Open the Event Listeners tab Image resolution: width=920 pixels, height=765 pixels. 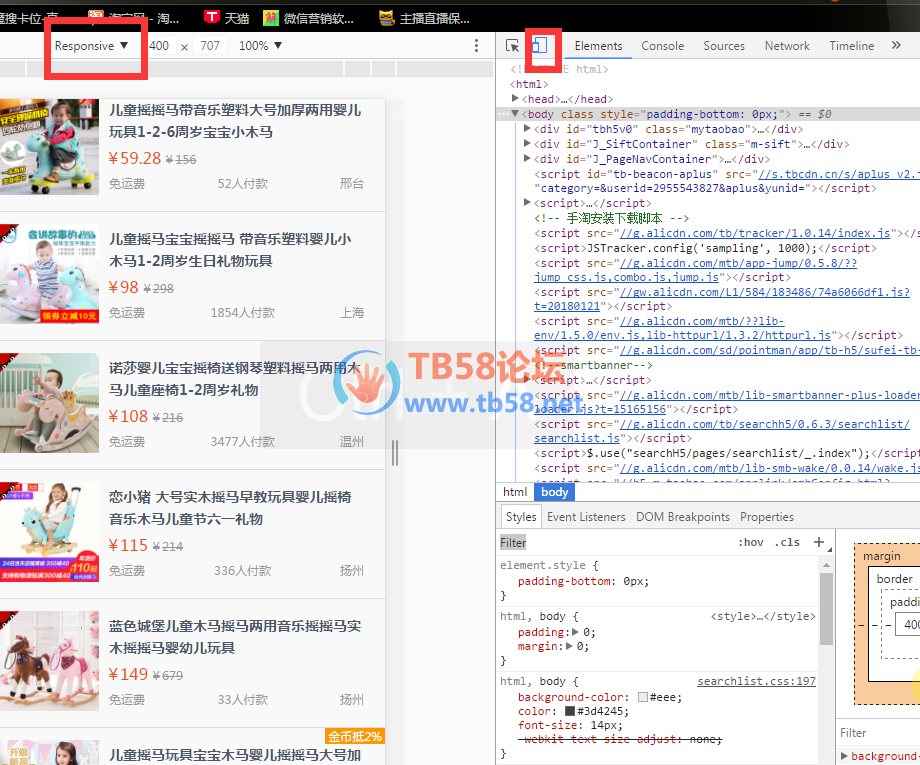coord(586,517)
